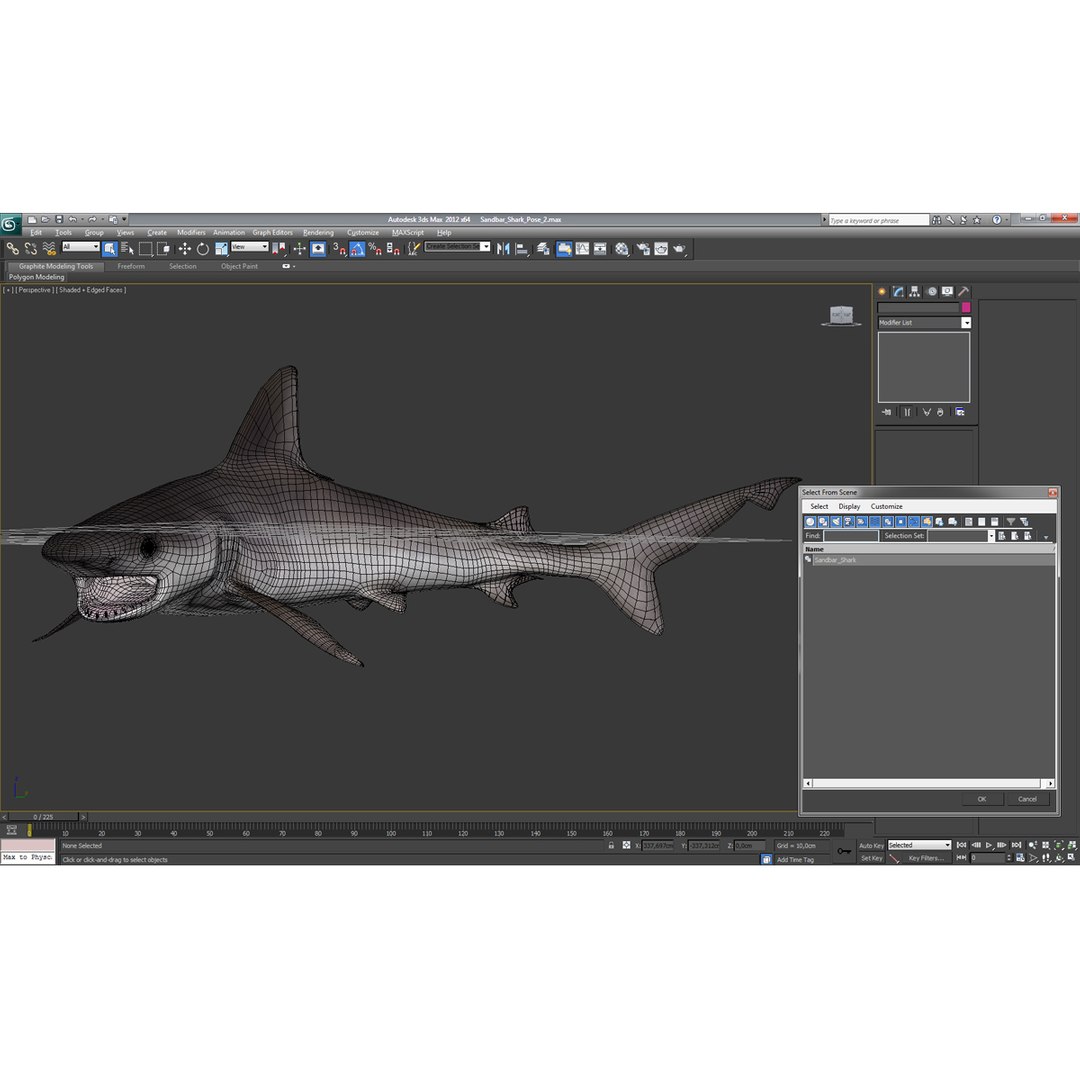The height and width of the screenshot is (1080, 1080).
Task: Click Add Time Tag
Action: pyautogui.click(x=795, y=860)
